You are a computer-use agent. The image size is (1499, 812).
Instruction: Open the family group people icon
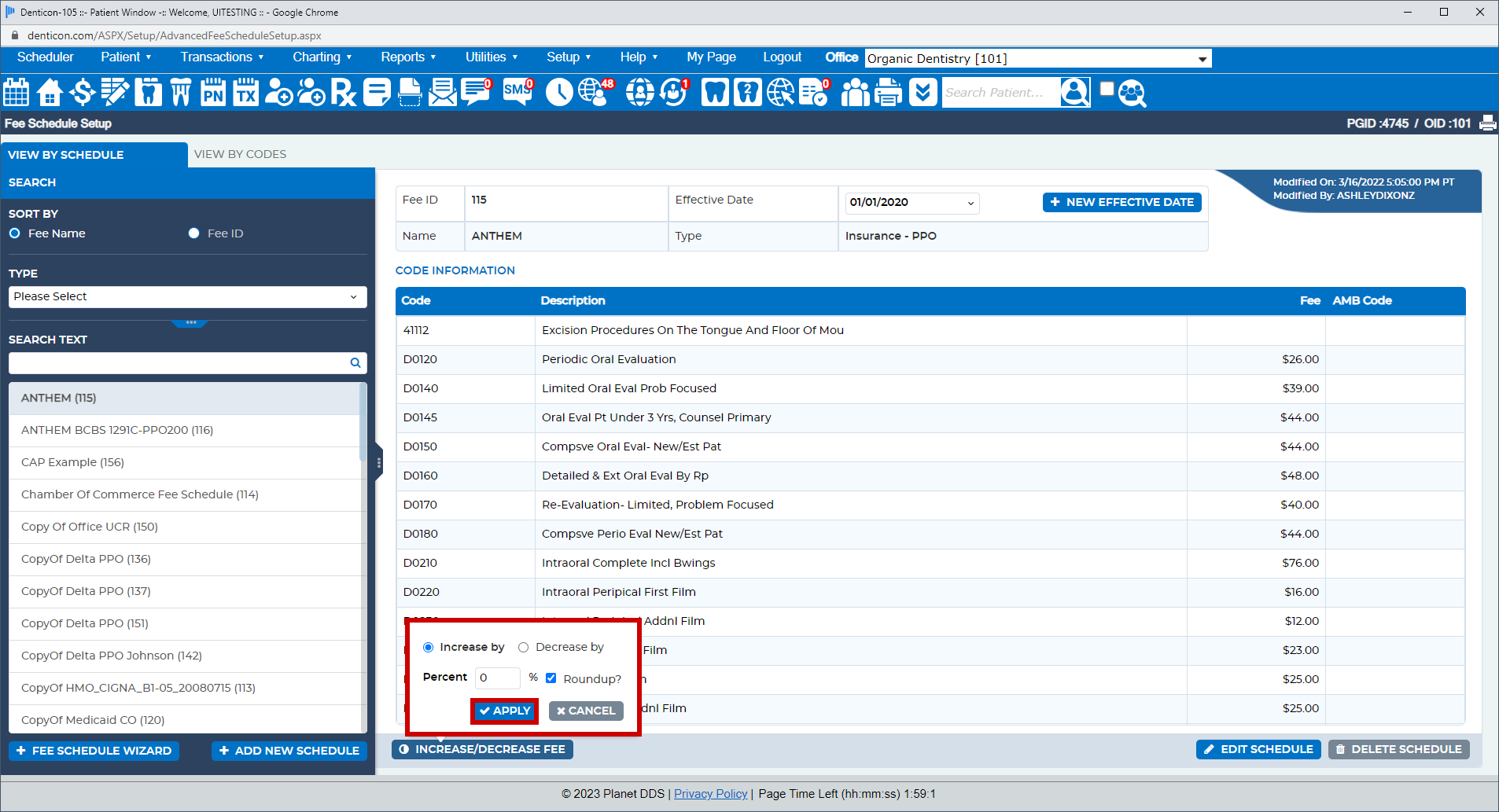pos(856,92)
